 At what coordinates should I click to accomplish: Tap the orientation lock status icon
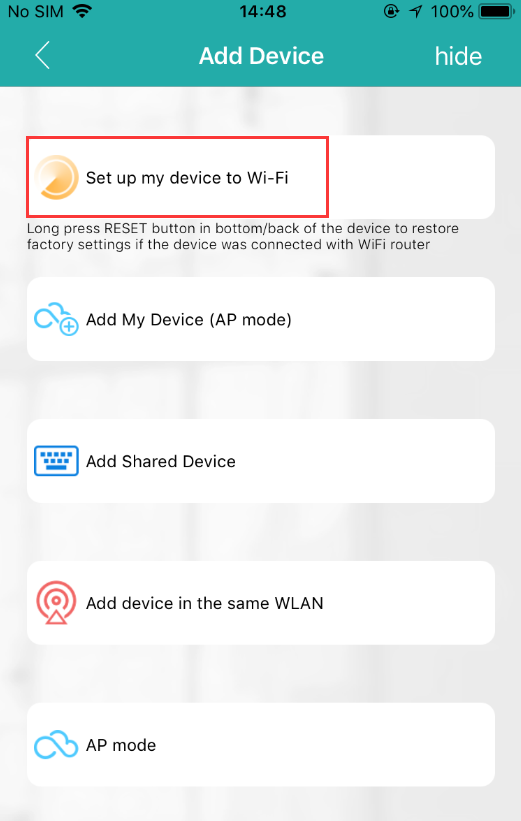pyautogui.click(x=391, y=11)
